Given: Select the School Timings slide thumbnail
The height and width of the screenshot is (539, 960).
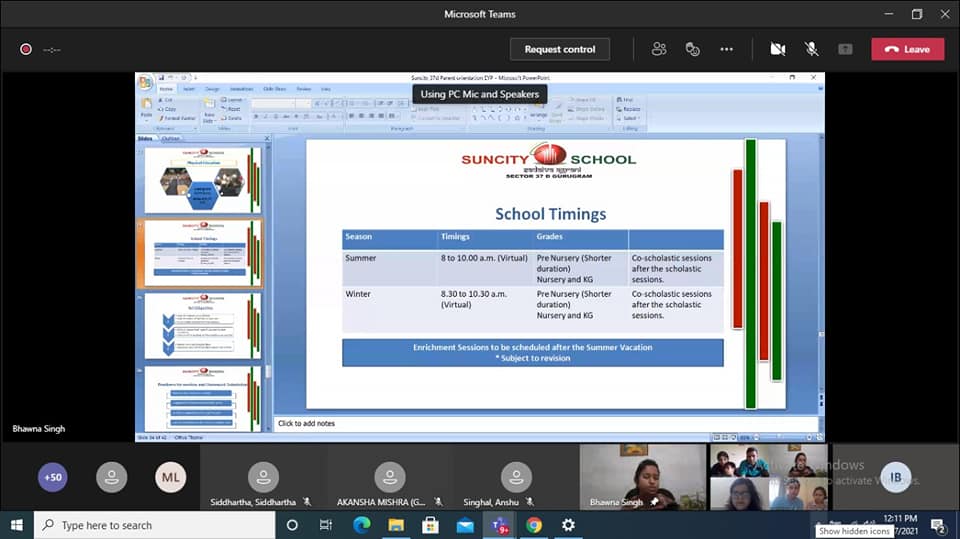Looking at the screenshot, I should (203, 253).
